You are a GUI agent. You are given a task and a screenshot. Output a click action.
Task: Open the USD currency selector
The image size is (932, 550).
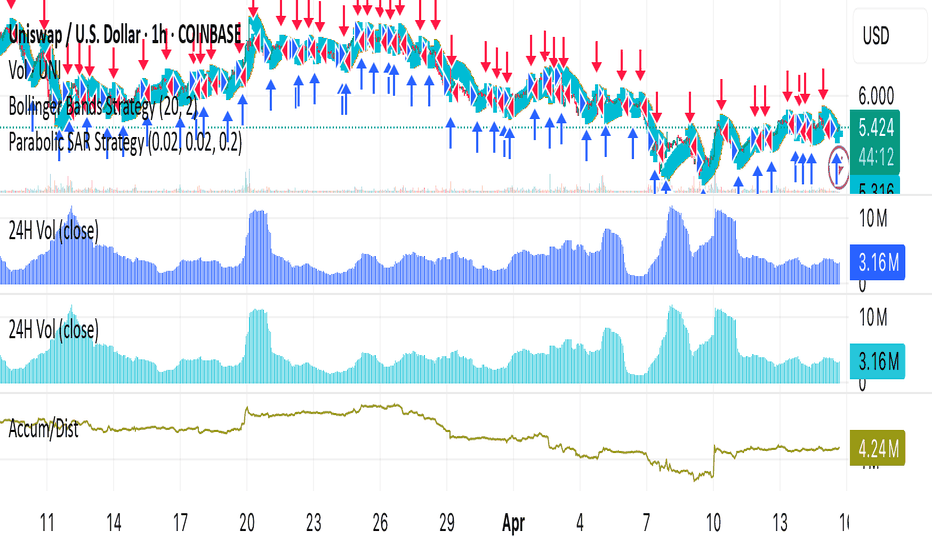coord(890,36)
